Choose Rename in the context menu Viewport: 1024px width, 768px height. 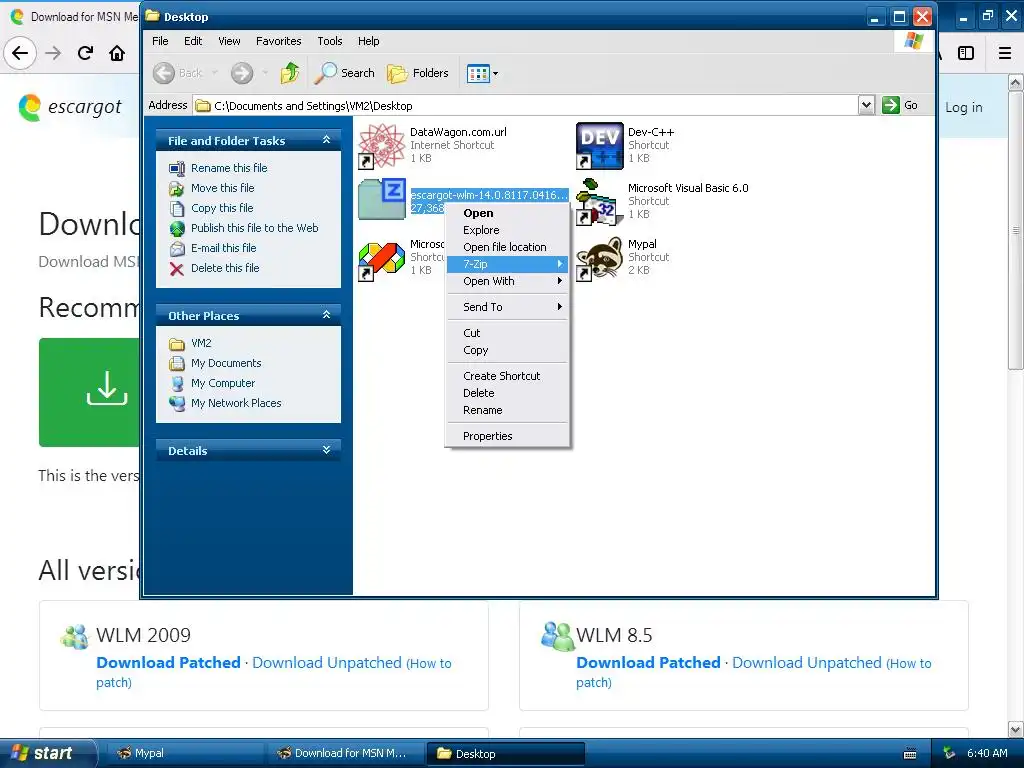[507, 410]
